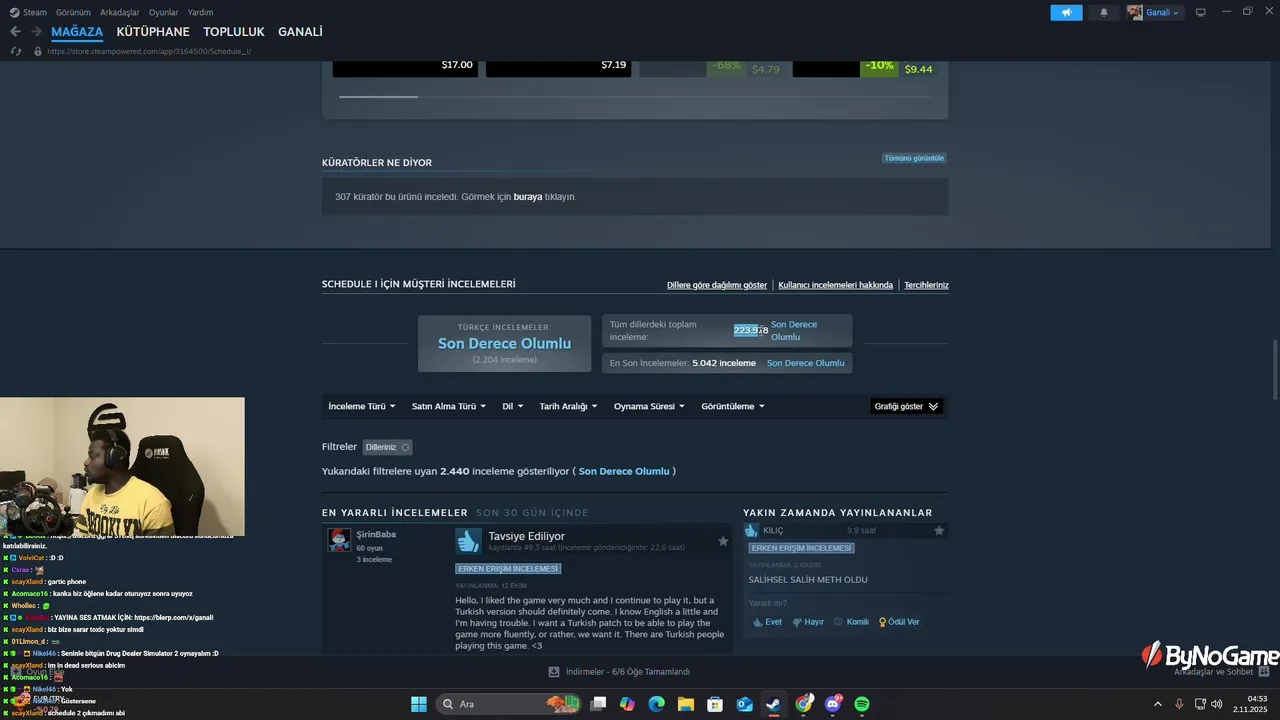Image resolution: width=1280 pixels, height=720 pixels.
Task: Expand the Grafiği göster chart
Action: point(906,406)
